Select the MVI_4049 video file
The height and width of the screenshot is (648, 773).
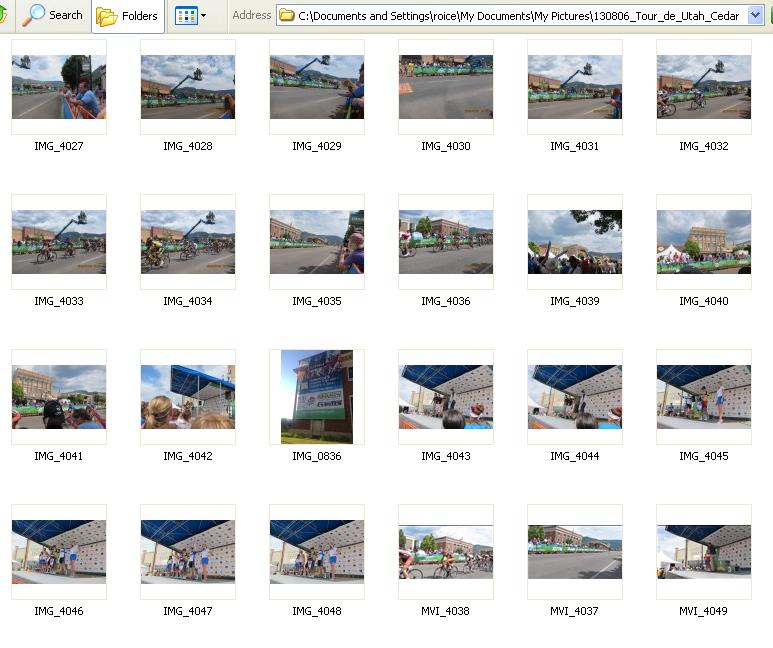704,552
